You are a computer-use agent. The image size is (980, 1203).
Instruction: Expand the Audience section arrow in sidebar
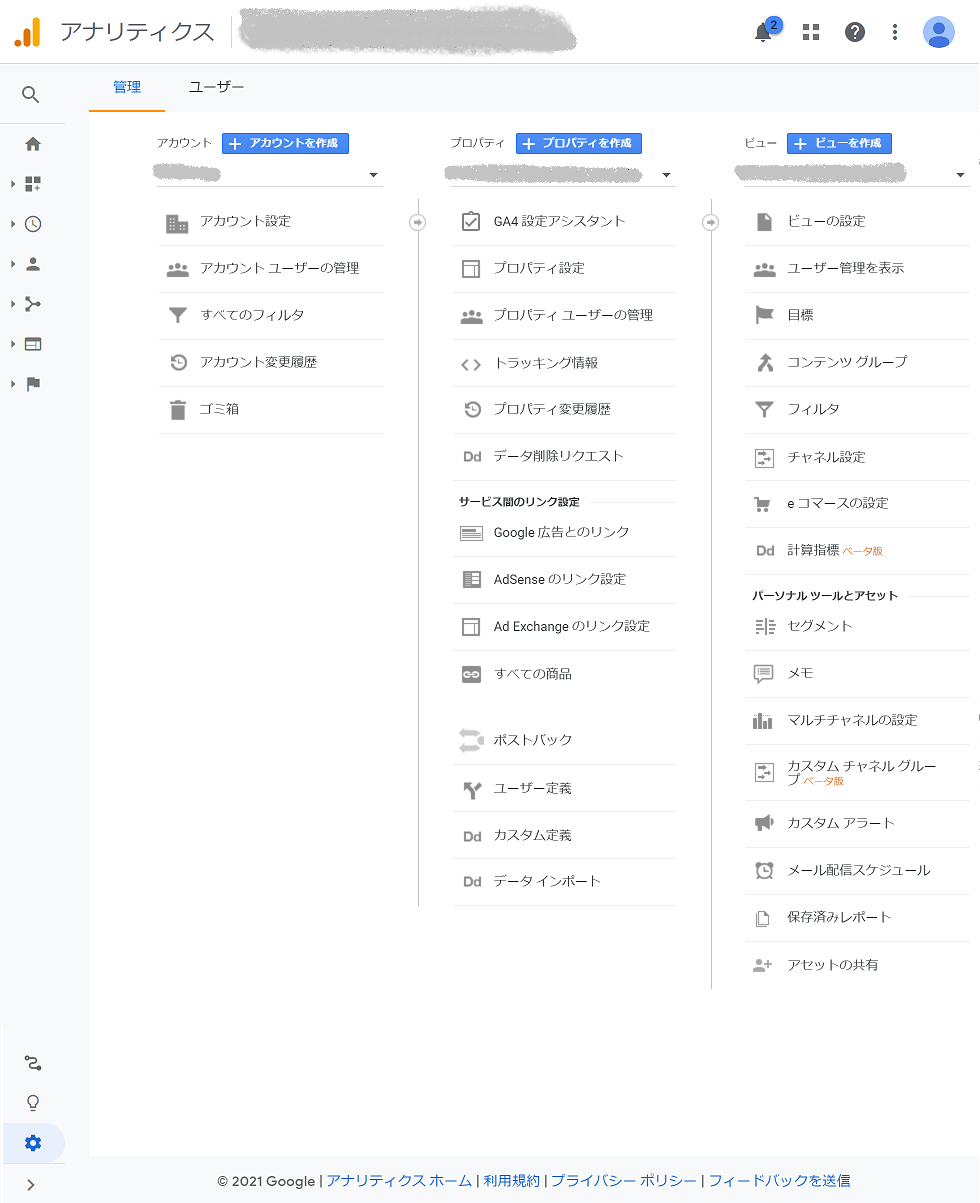pos(13,264)
